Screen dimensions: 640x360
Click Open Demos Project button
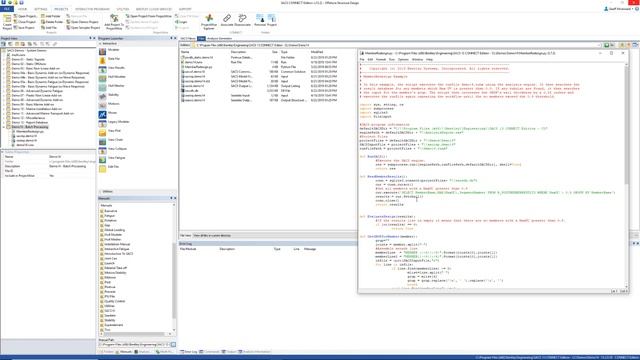pos(82,22)
